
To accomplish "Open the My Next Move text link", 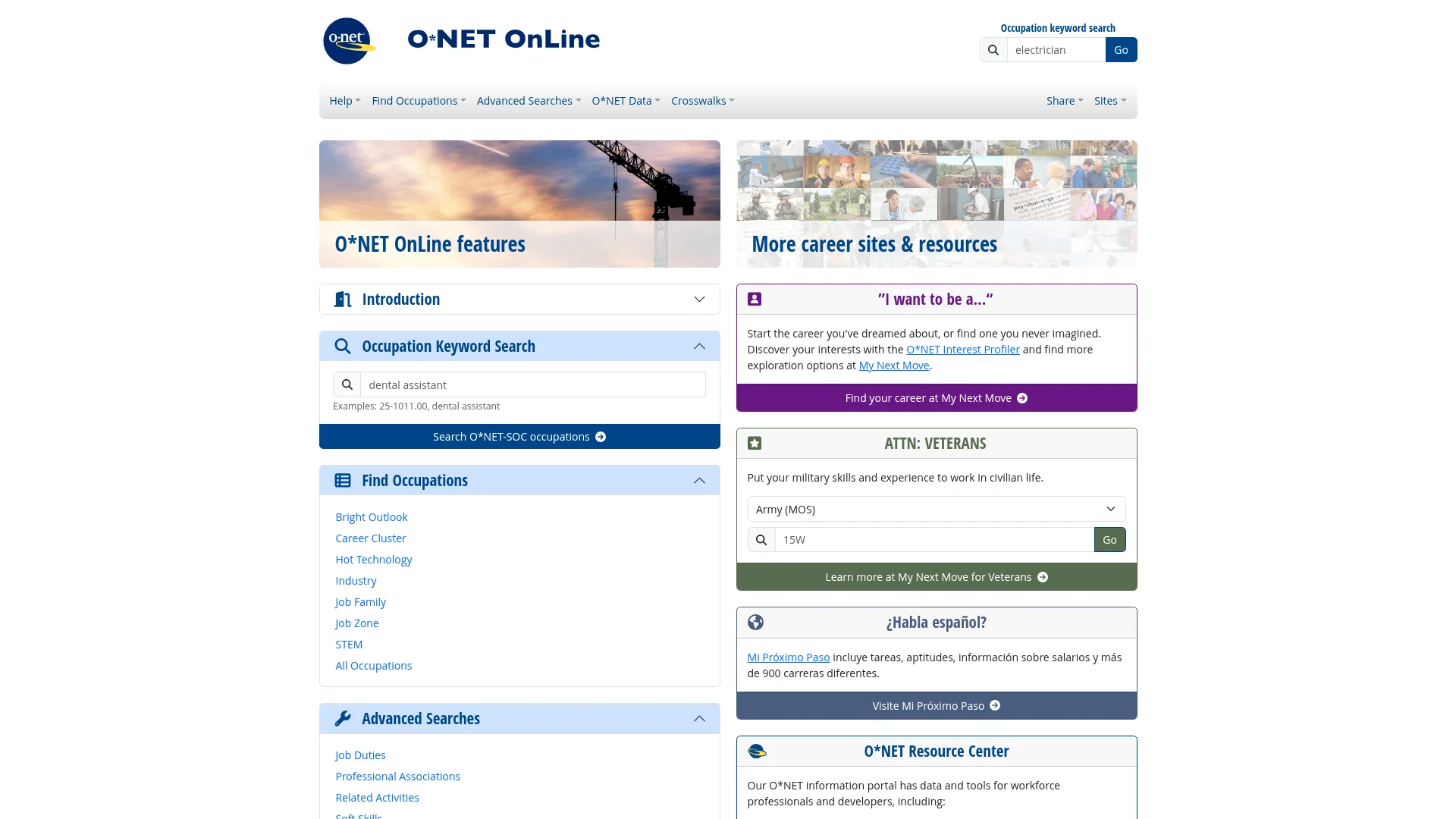I will pos(893,366).
